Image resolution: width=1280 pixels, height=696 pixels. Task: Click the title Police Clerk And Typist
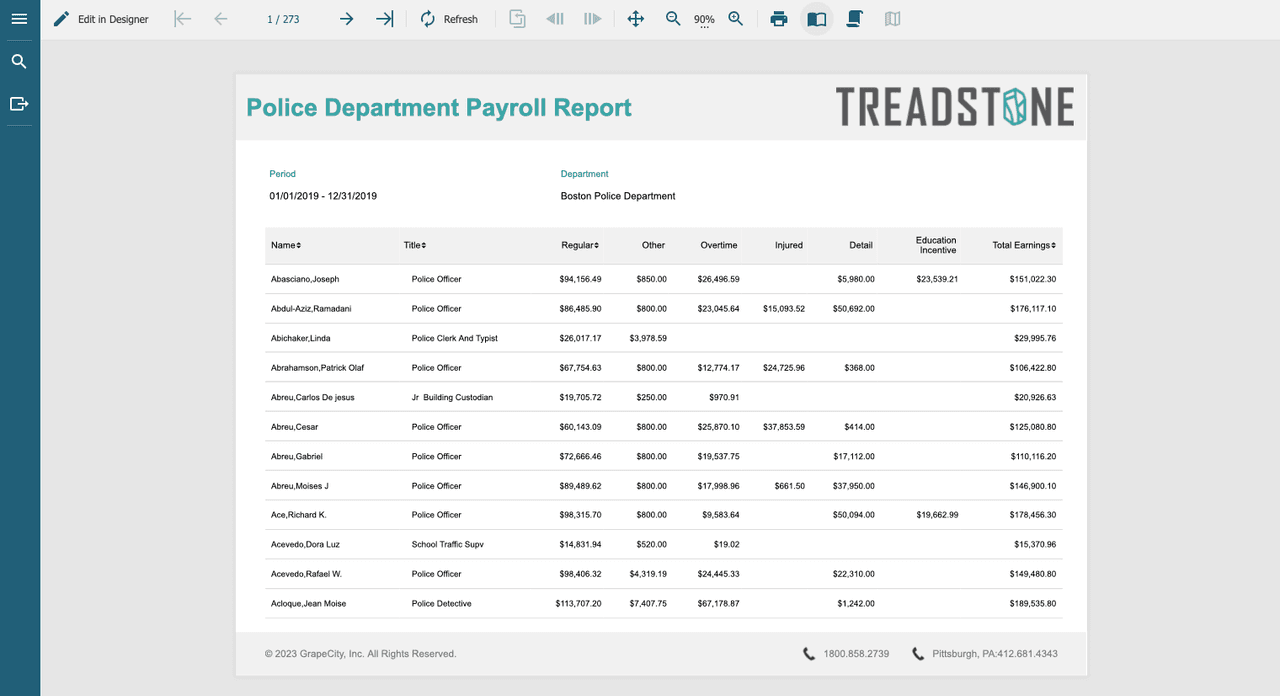point(455,338)
